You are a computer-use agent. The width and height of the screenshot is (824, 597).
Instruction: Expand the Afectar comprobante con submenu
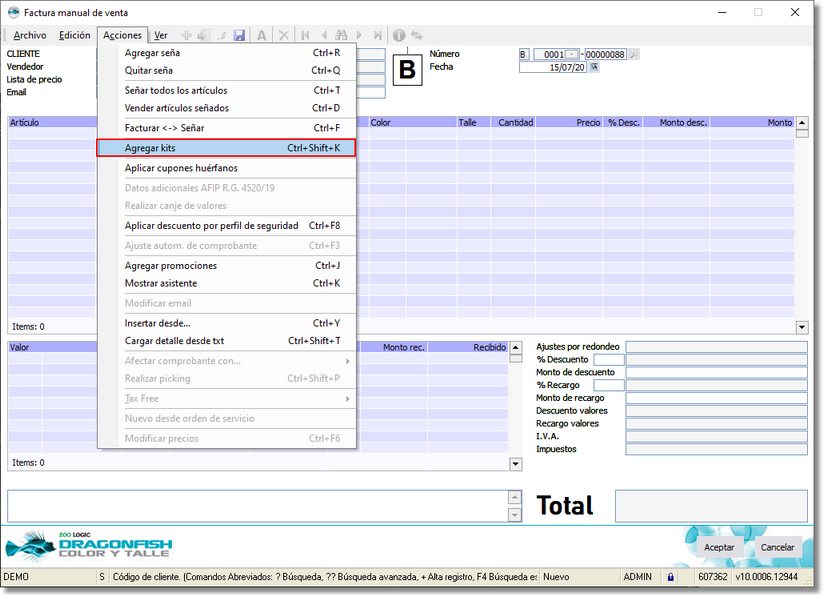[x=347, y=361]
